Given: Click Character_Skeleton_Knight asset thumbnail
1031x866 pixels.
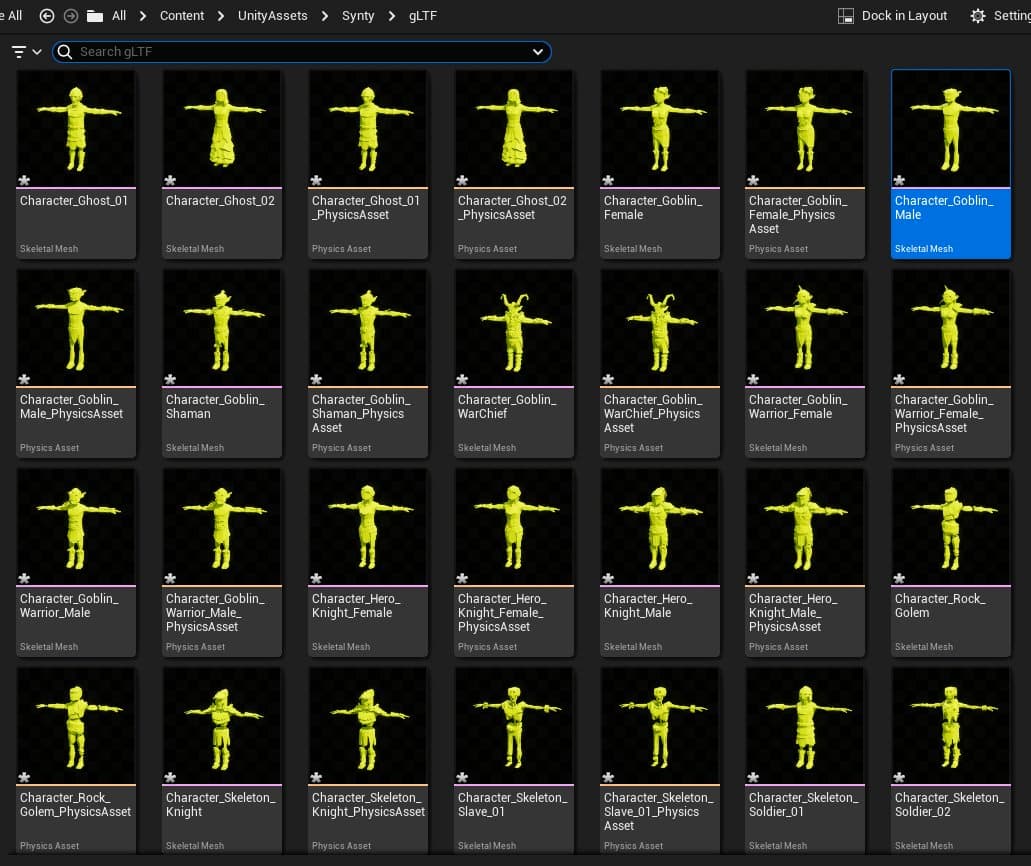Looking at the screenshot, I should 222,725.
